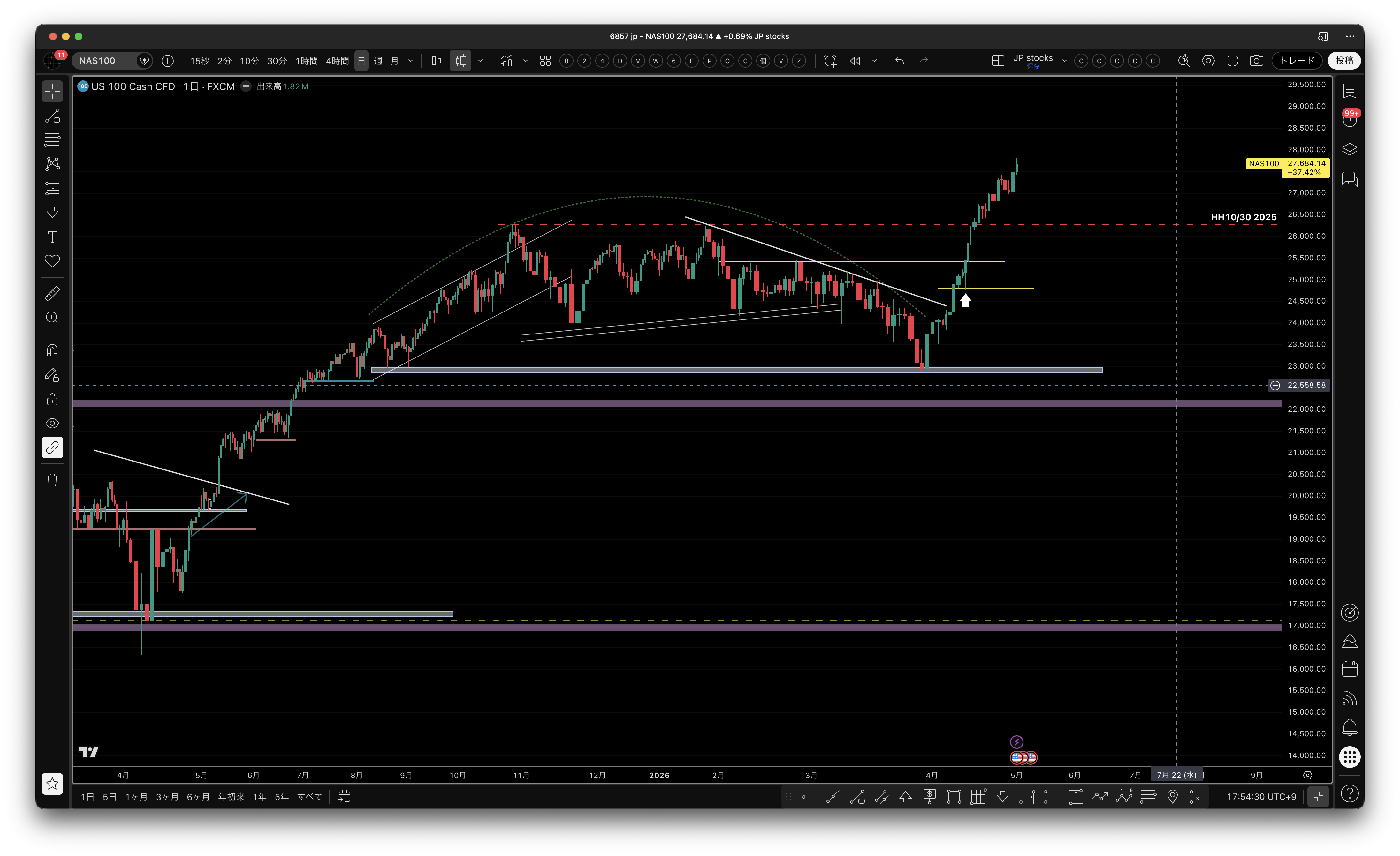Hide all drawings with eye icon
The width and height of the screenshot is (1400, 856).
click(52, 423)
